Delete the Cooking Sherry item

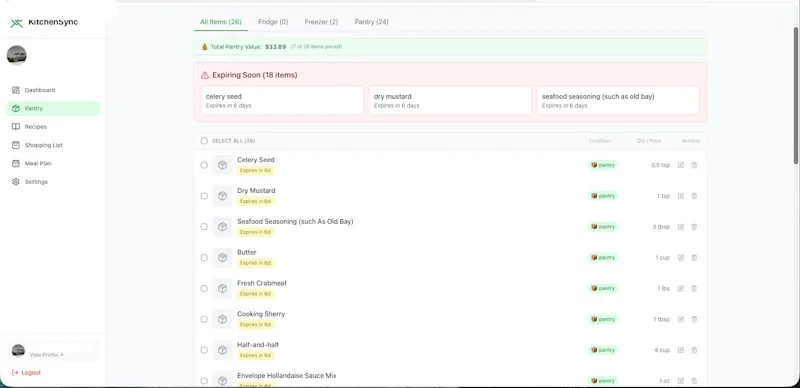click(x=694, y=319)
